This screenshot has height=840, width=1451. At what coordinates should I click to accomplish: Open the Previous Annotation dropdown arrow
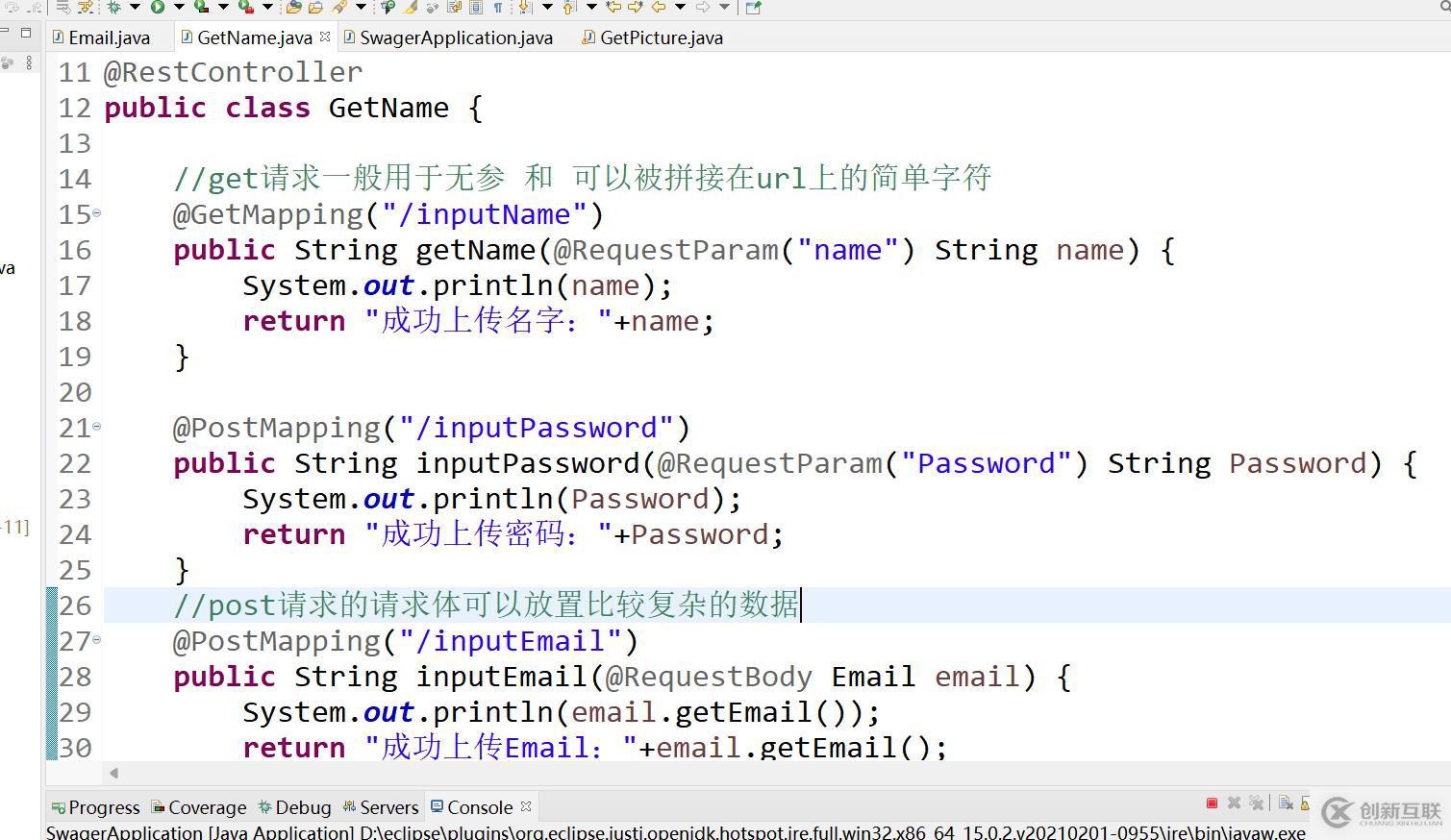591,7
